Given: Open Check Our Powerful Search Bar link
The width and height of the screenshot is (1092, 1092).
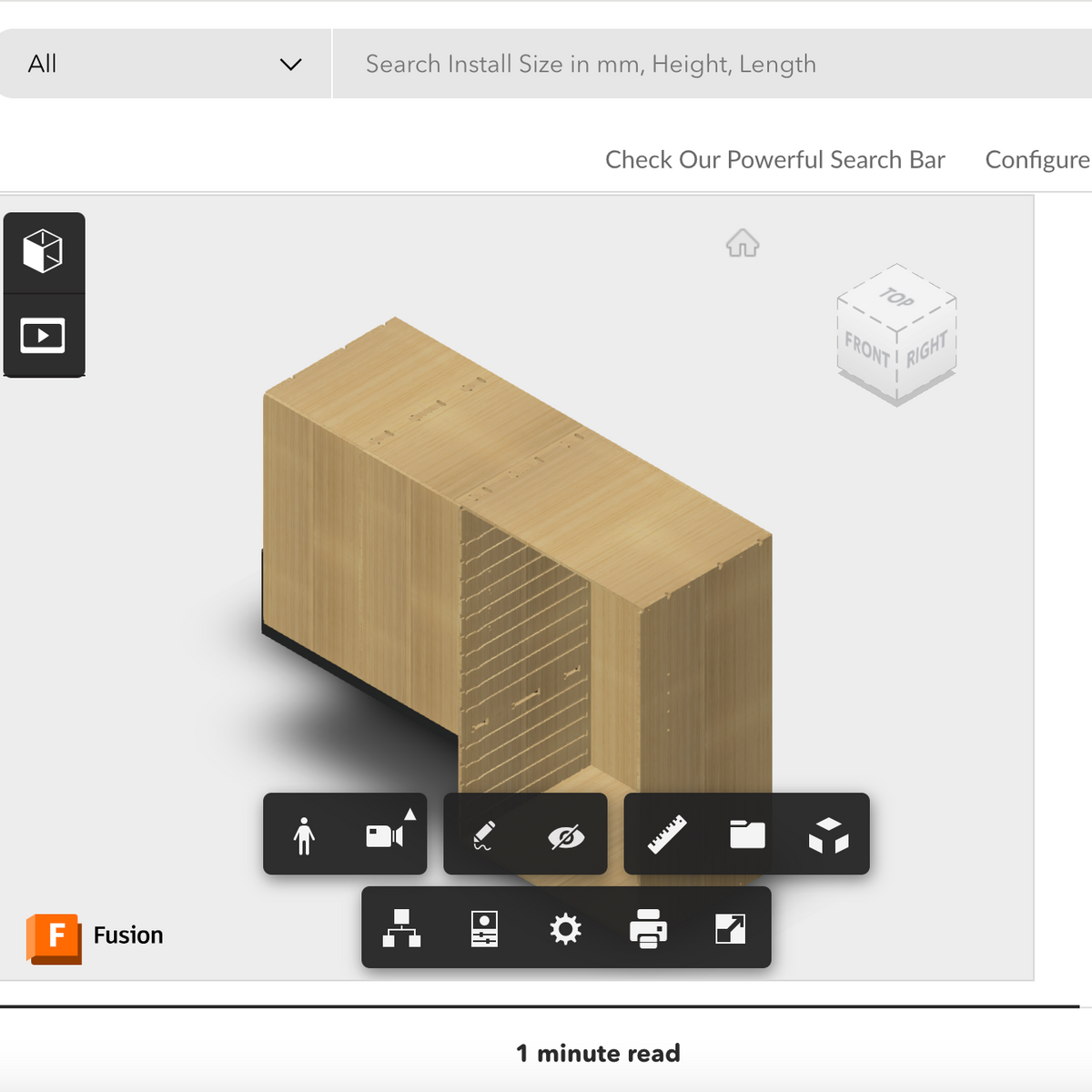Looking at the screenshot, I should pos(775,159).
